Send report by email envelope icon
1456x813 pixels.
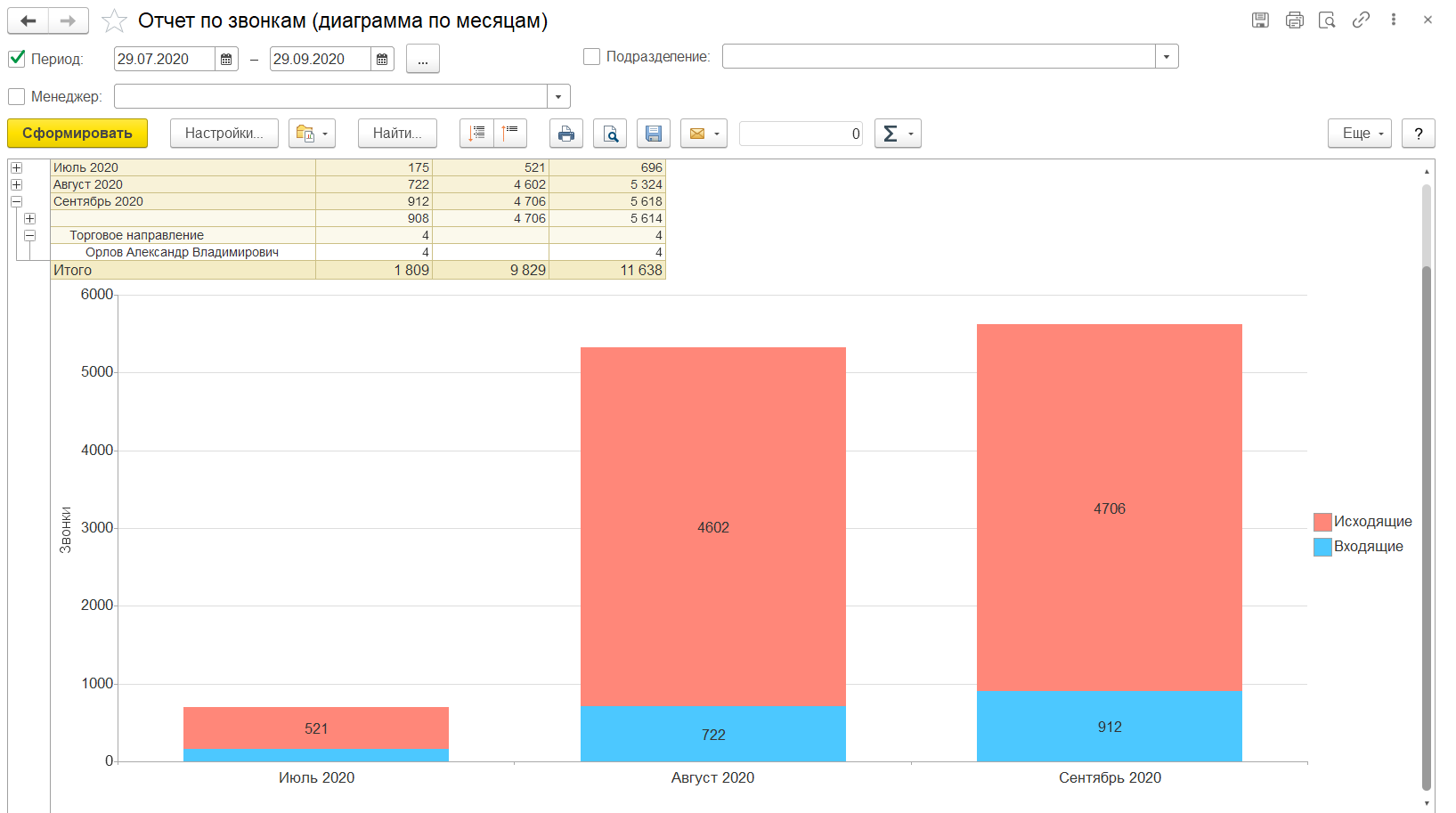coord(704,134)
